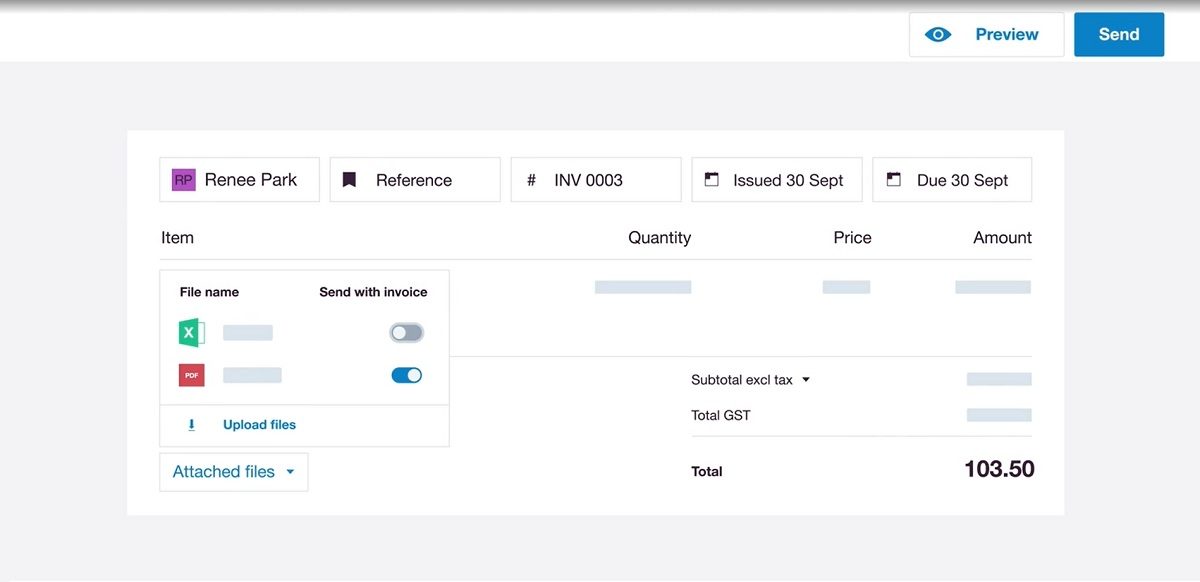Select the Item column header

coord(177,237)
